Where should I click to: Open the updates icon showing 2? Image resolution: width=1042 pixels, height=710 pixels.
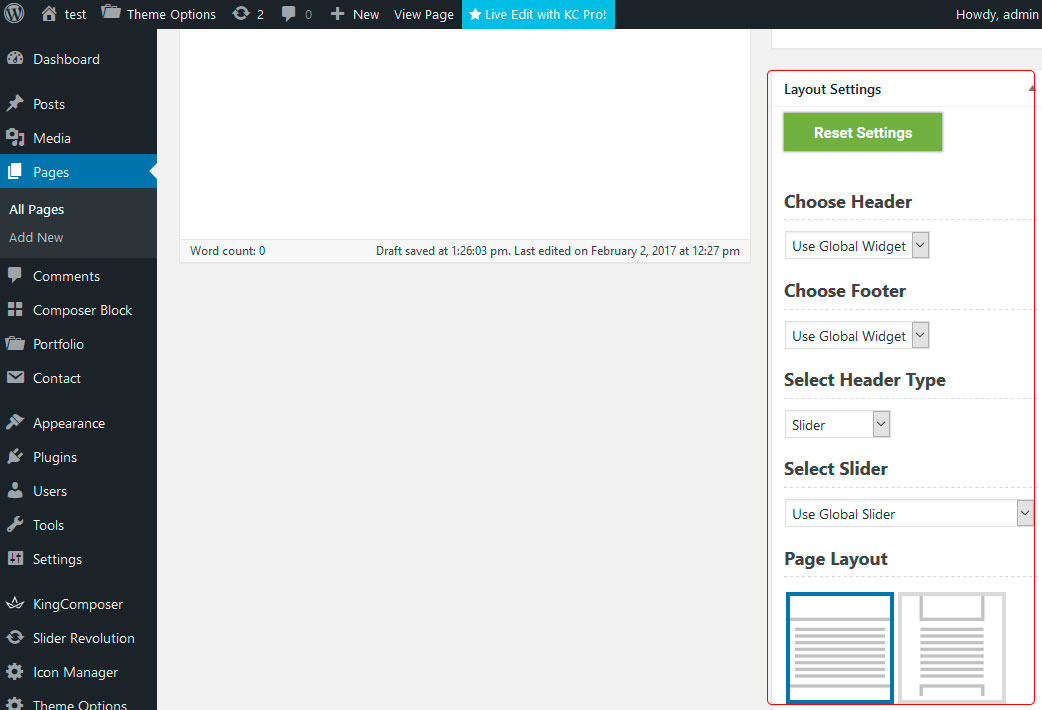248,14
